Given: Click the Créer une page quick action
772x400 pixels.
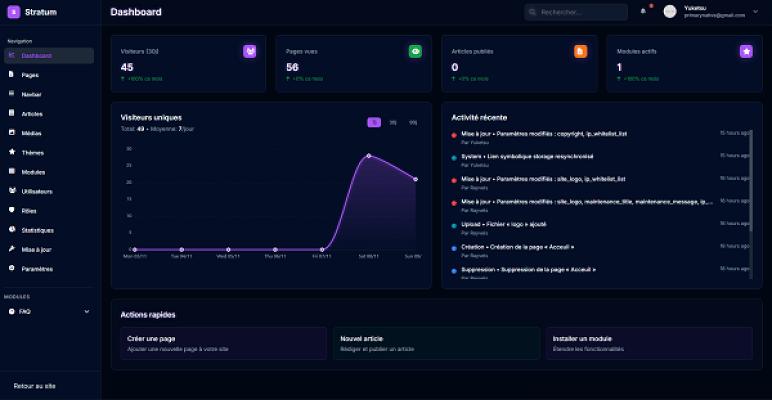Looking at the screenshot, I should coord(224,343).
